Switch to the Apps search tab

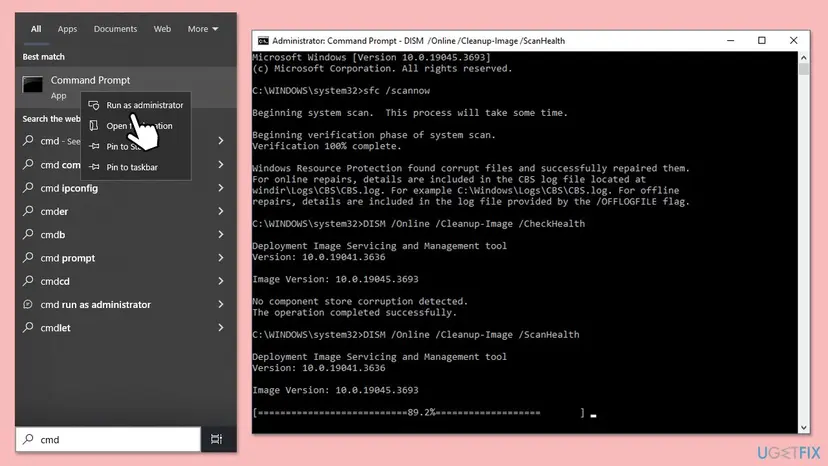click(67, 29)
